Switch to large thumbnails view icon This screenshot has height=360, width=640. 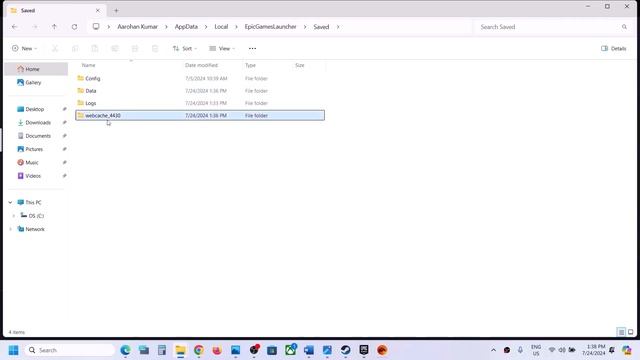click(x=631, y=332)
